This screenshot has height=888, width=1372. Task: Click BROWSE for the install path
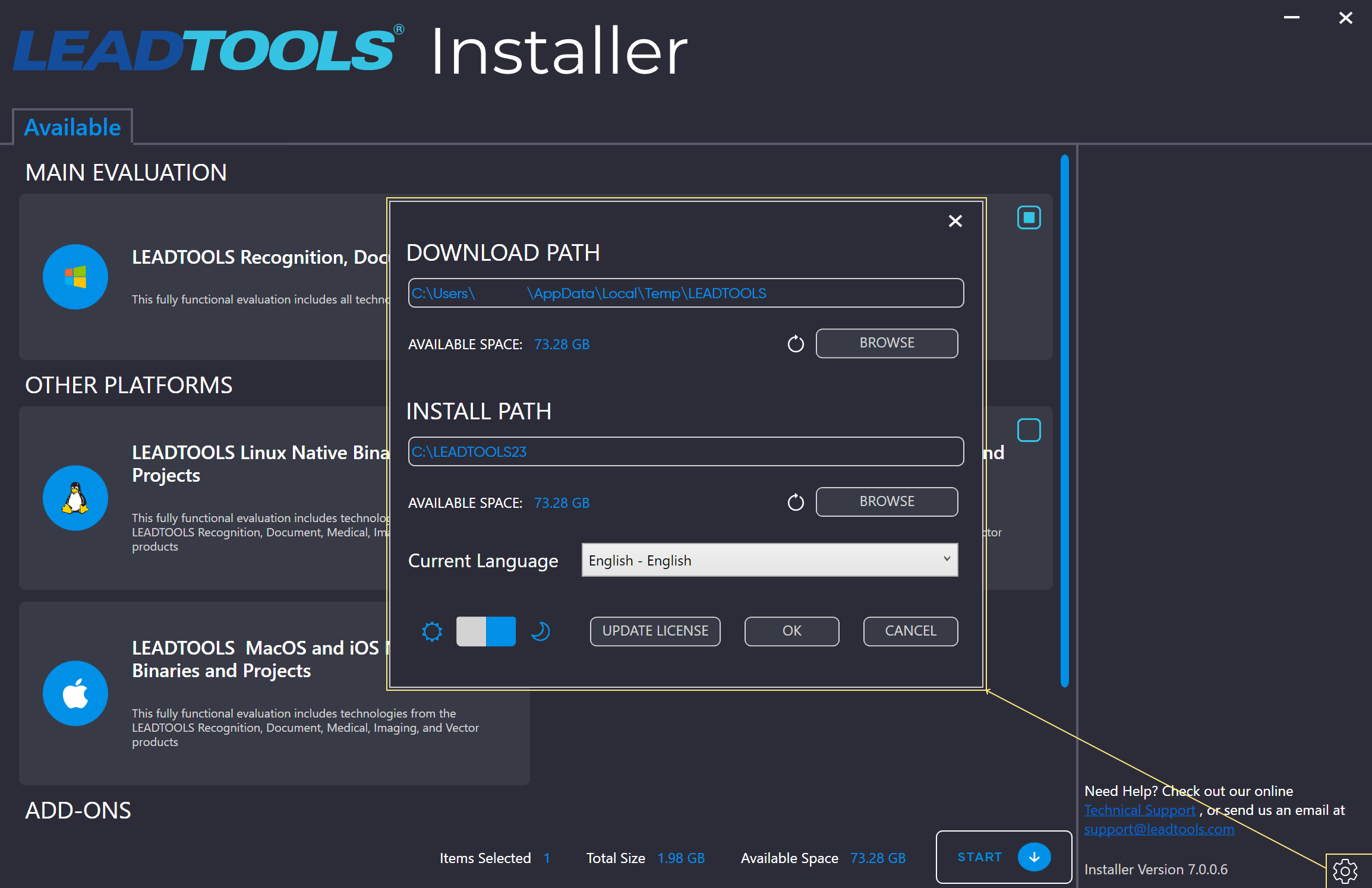coord(885,502)
